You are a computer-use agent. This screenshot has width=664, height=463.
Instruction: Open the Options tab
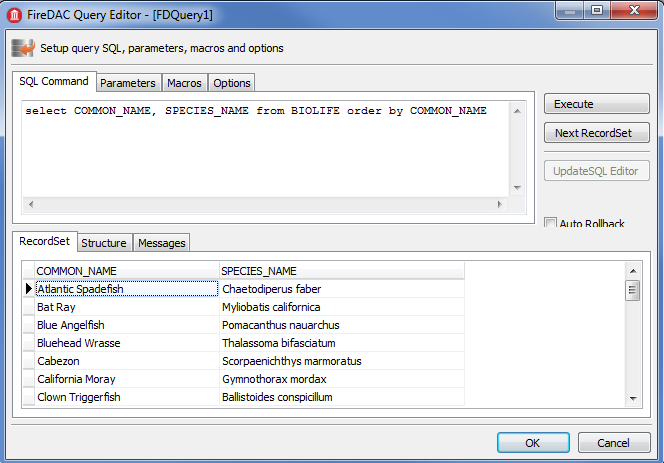232,83
